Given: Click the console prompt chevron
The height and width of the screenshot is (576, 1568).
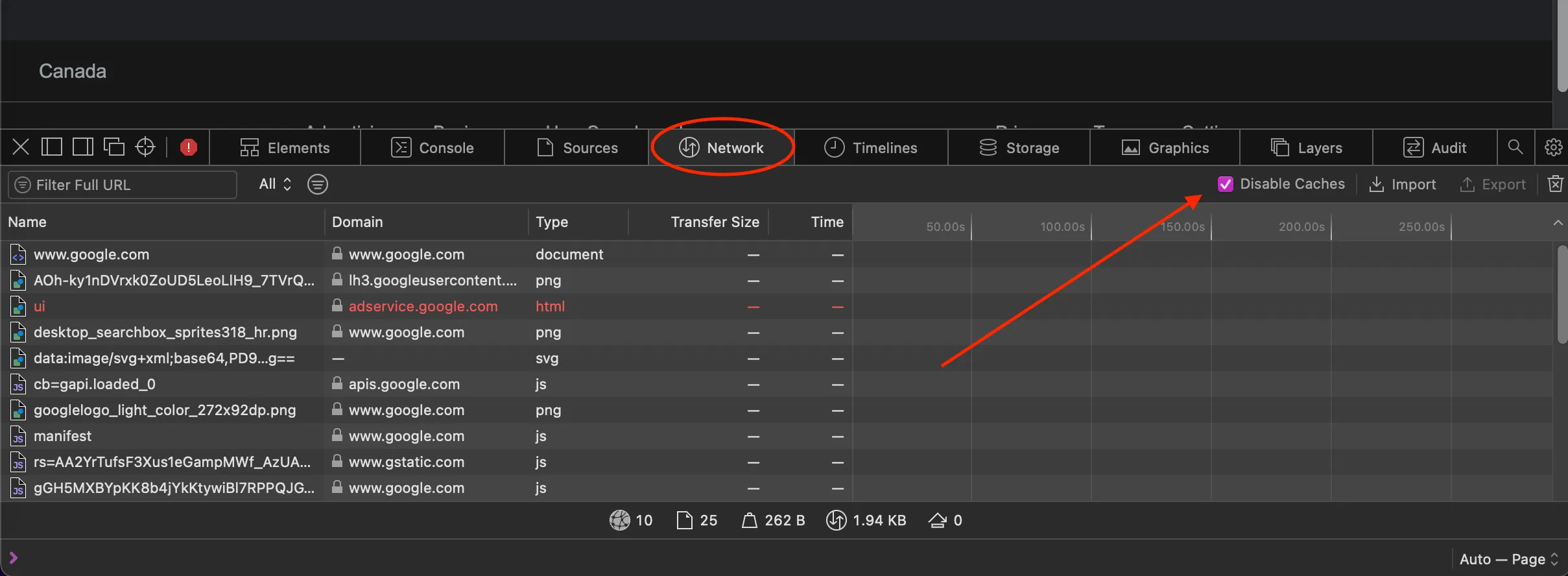Looking at the screenshot, I should tap(14, 558).
